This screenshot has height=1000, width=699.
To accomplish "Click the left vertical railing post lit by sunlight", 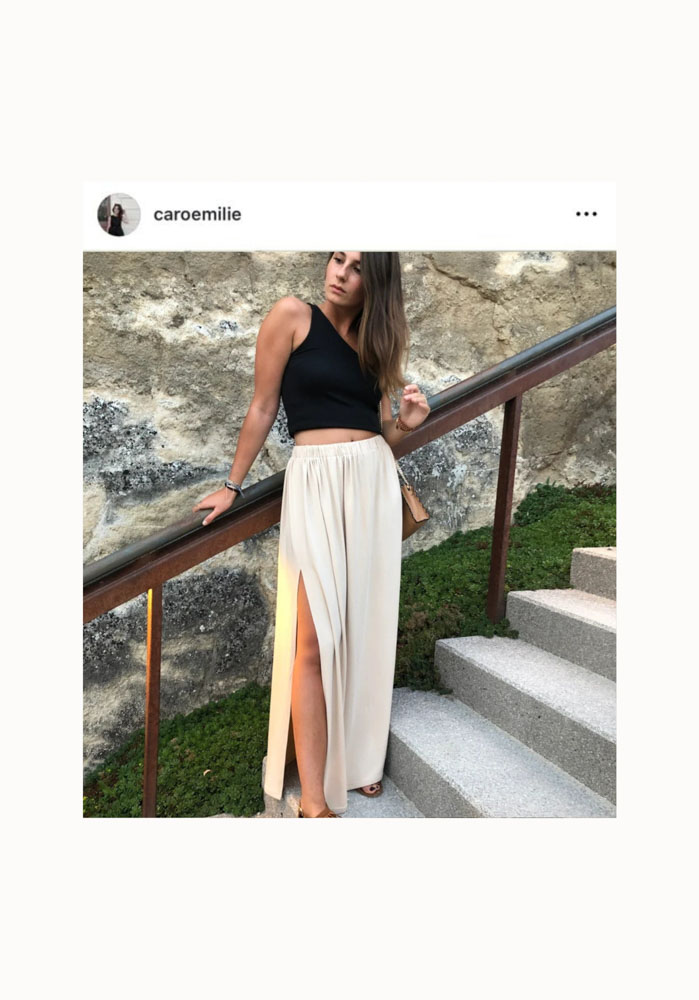I will coord(152,702).
